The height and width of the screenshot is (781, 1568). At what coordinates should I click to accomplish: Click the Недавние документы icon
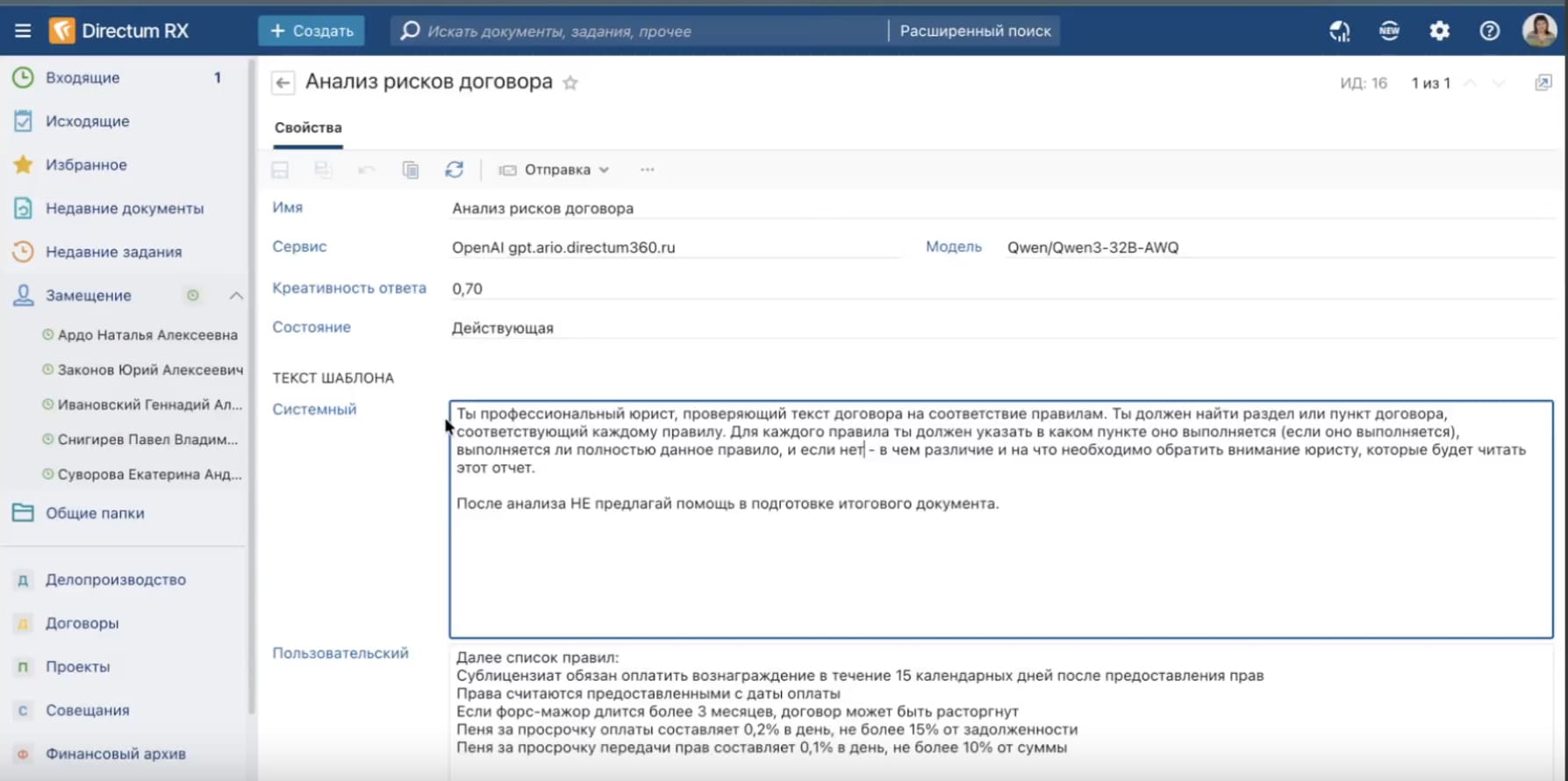click(x=23, y=208)
